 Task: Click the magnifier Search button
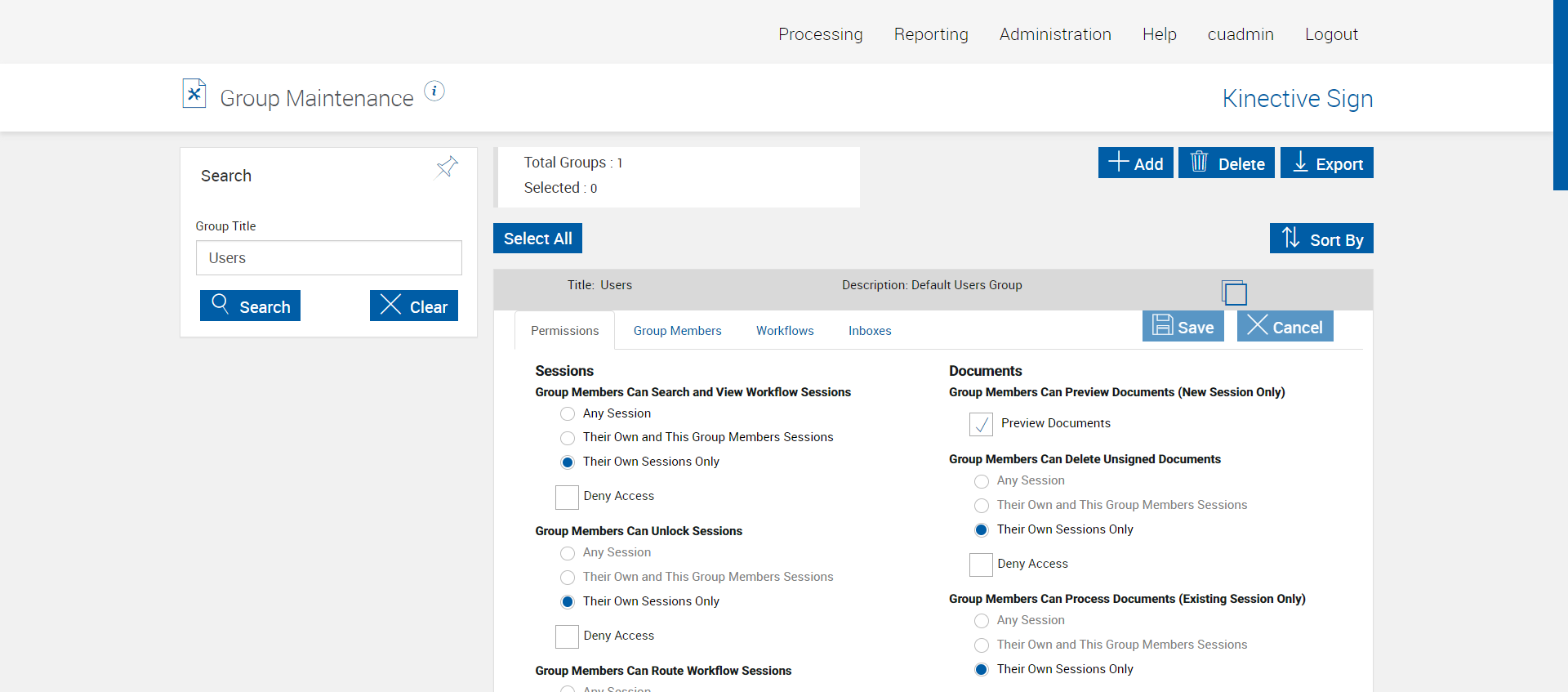[x=250, y=306]
